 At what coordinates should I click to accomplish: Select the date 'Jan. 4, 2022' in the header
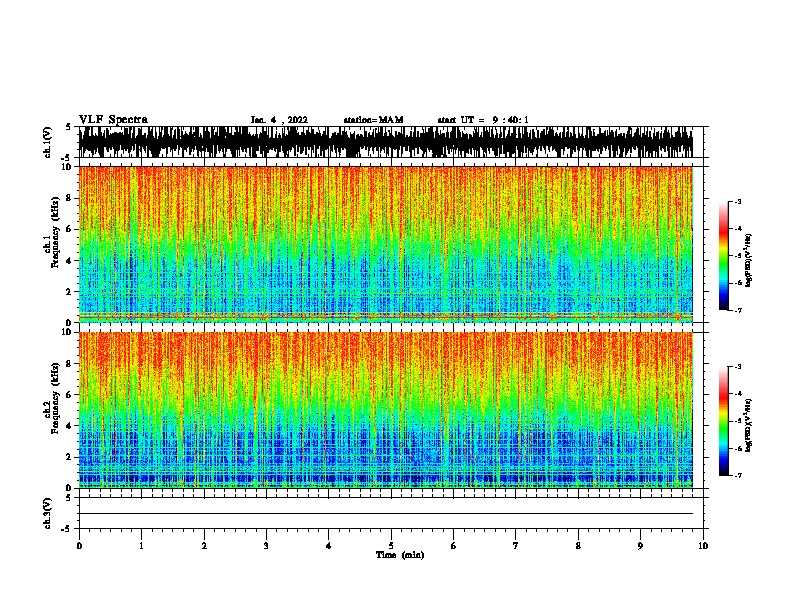point(279,120)
